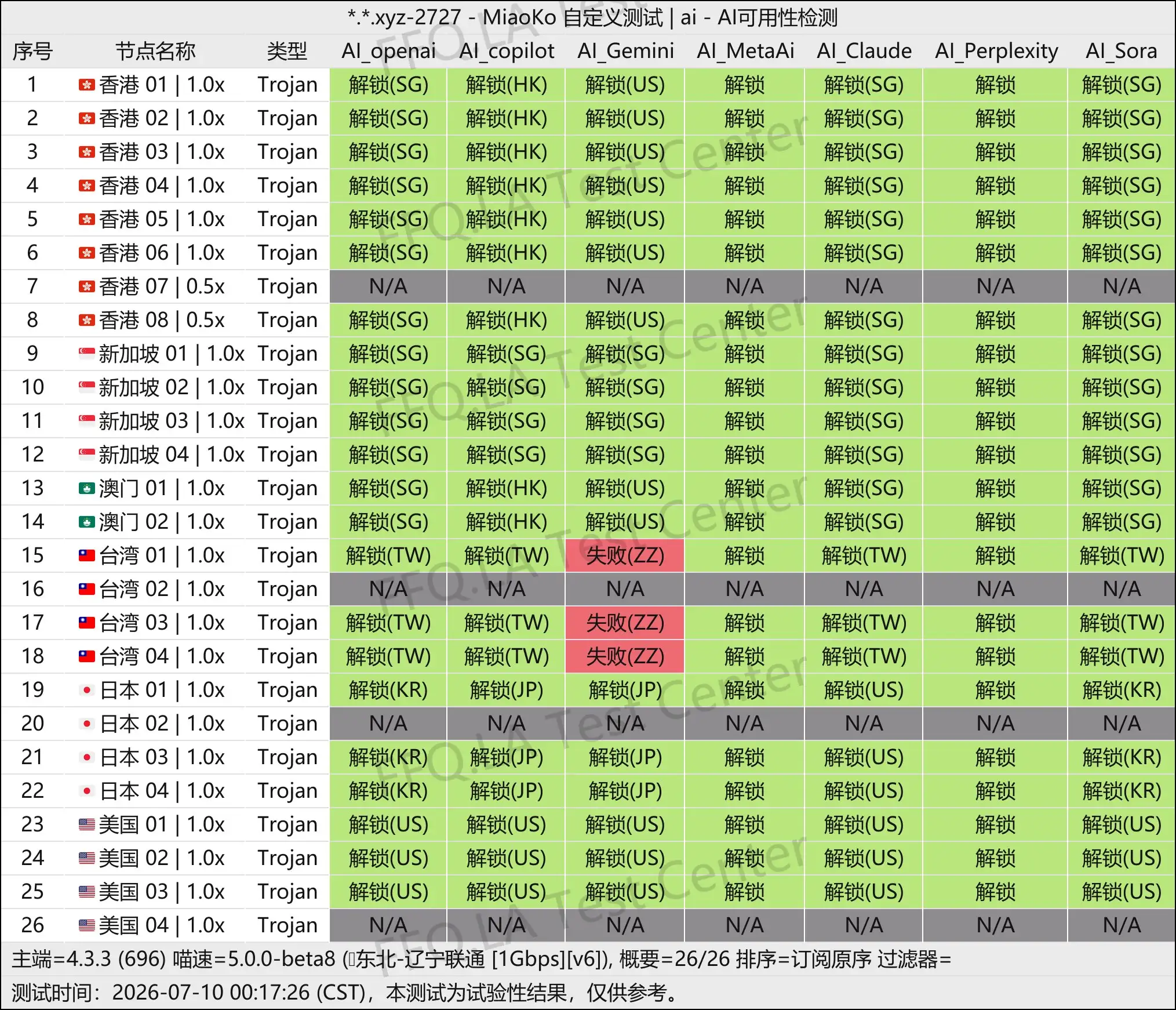Click the 解锁(KR) AI_Sora cell for 日本 01
This screenshot has height=1010, width=1176.
(1122, 690)
